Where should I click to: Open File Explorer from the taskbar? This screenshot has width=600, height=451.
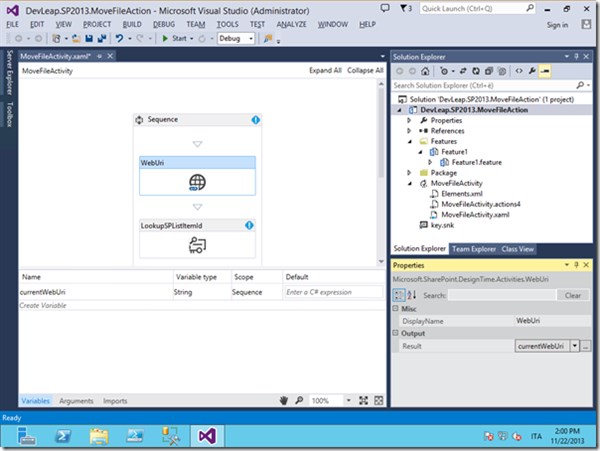click(99, 436)
